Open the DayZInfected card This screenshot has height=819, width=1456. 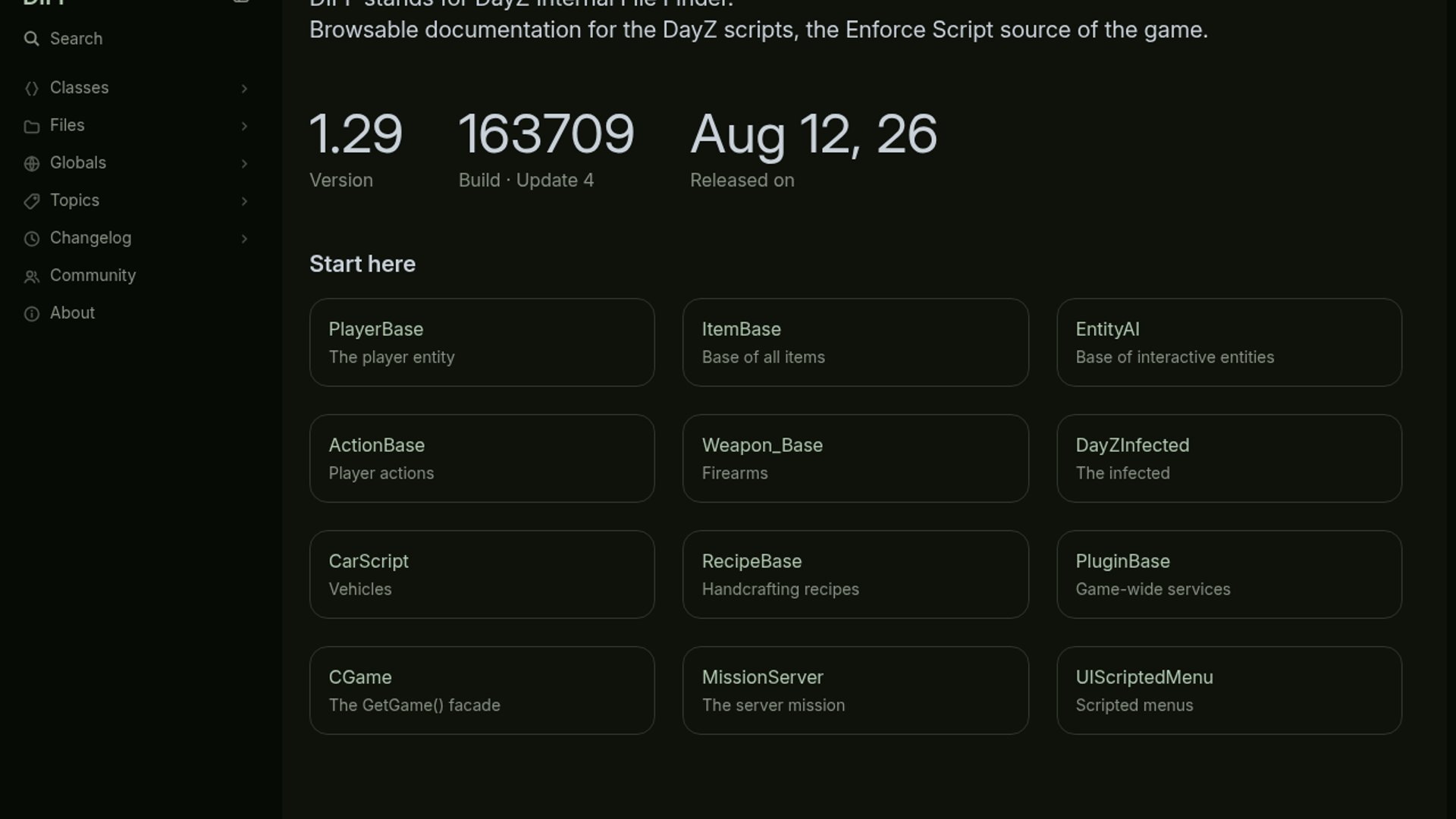1229,458
